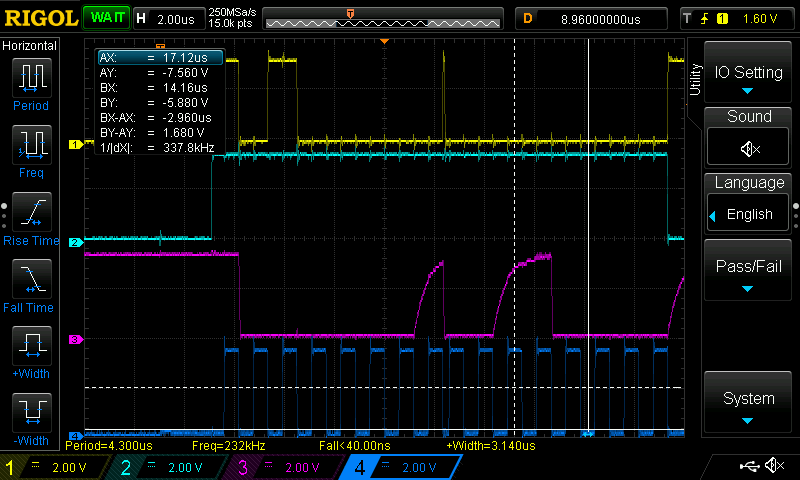This screenshot has height=480, width=800.
Task: Click the Freq=232kHz measurement result
Action: [x=229, y=445]
